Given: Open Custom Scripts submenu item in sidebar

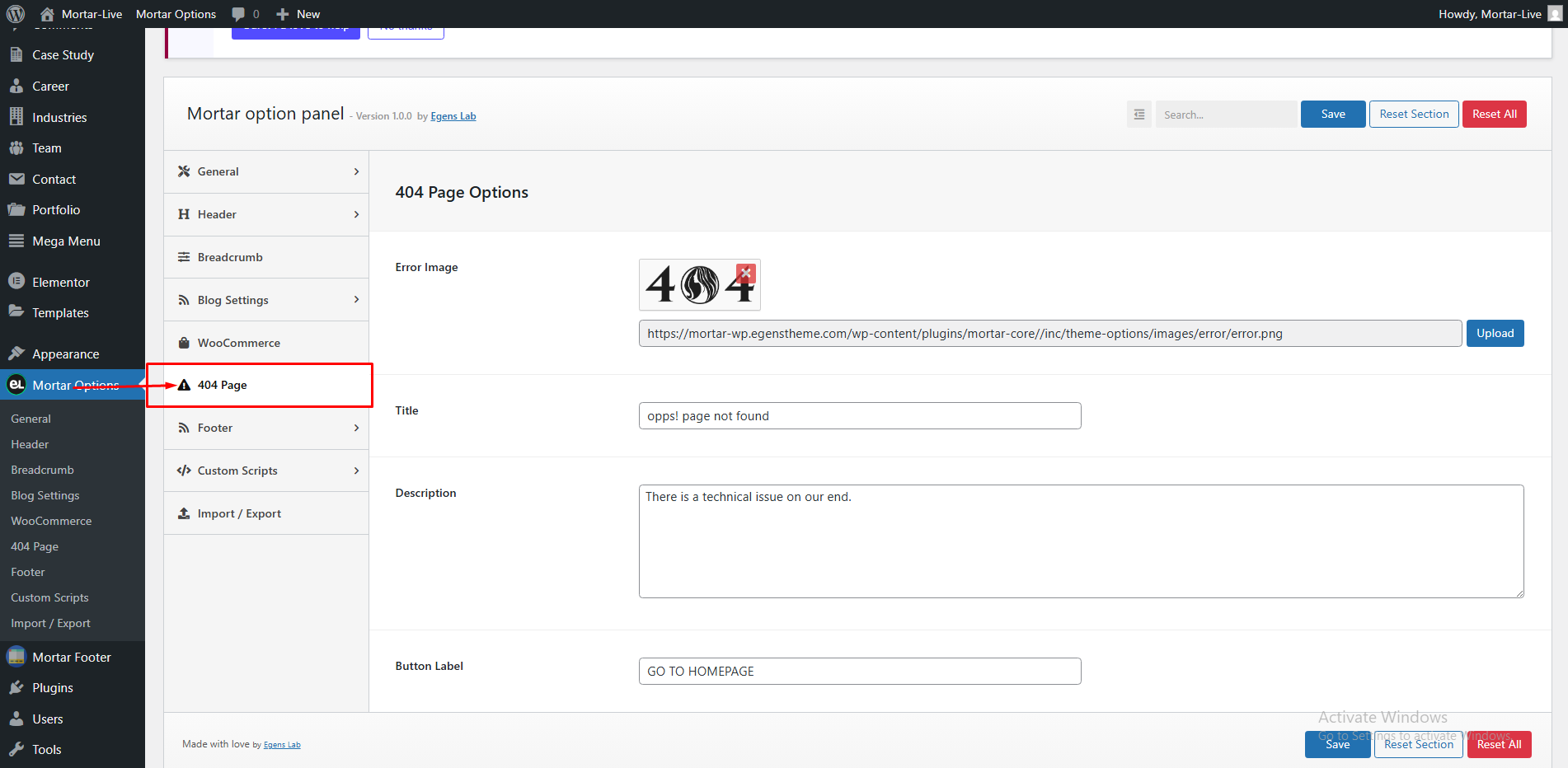Looking at the screenshot, I should coord(49,597).
